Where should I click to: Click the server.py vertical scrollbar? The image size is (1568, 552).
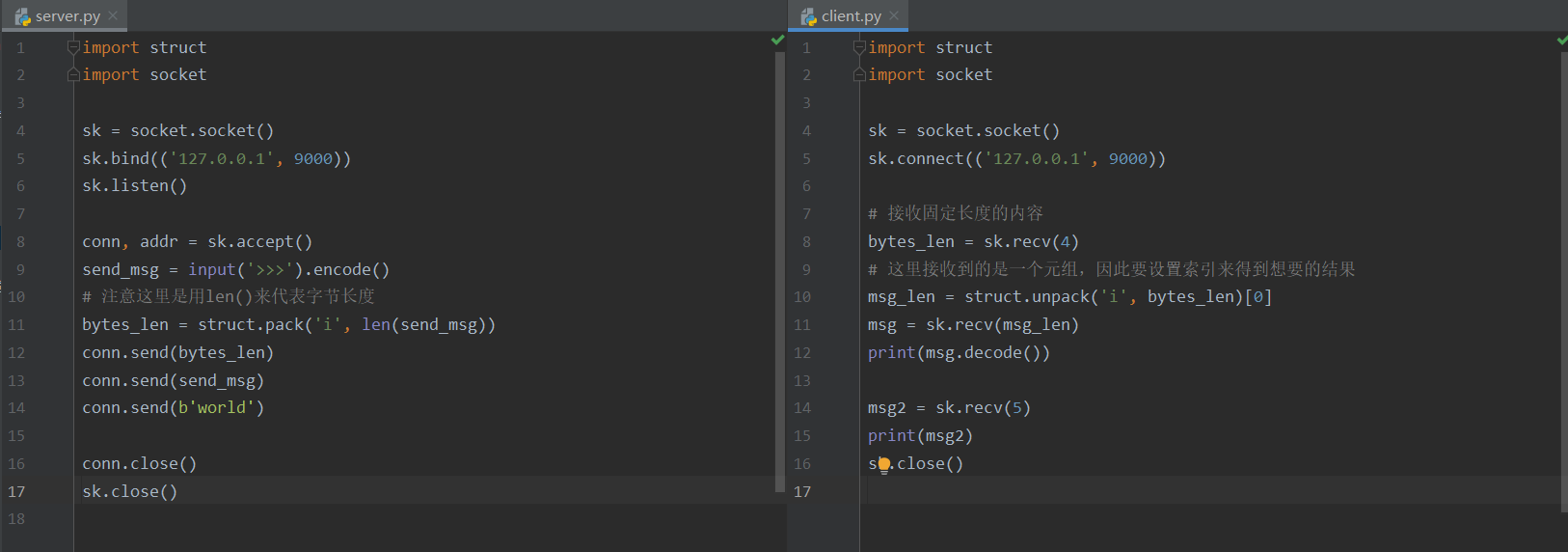tap(779, 270)
